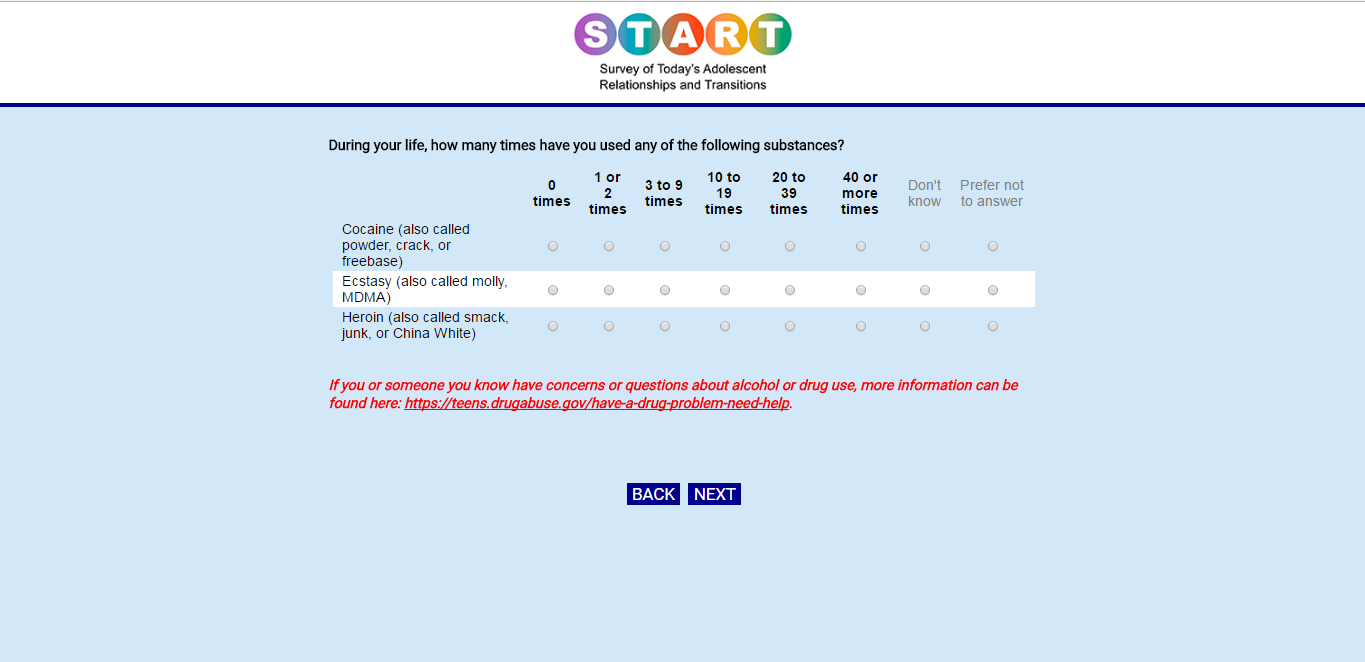Click the 'Survey of Today's Adolescent' subtitle
The height and width of the screenshot is (662, 1365).
(683, 69)
